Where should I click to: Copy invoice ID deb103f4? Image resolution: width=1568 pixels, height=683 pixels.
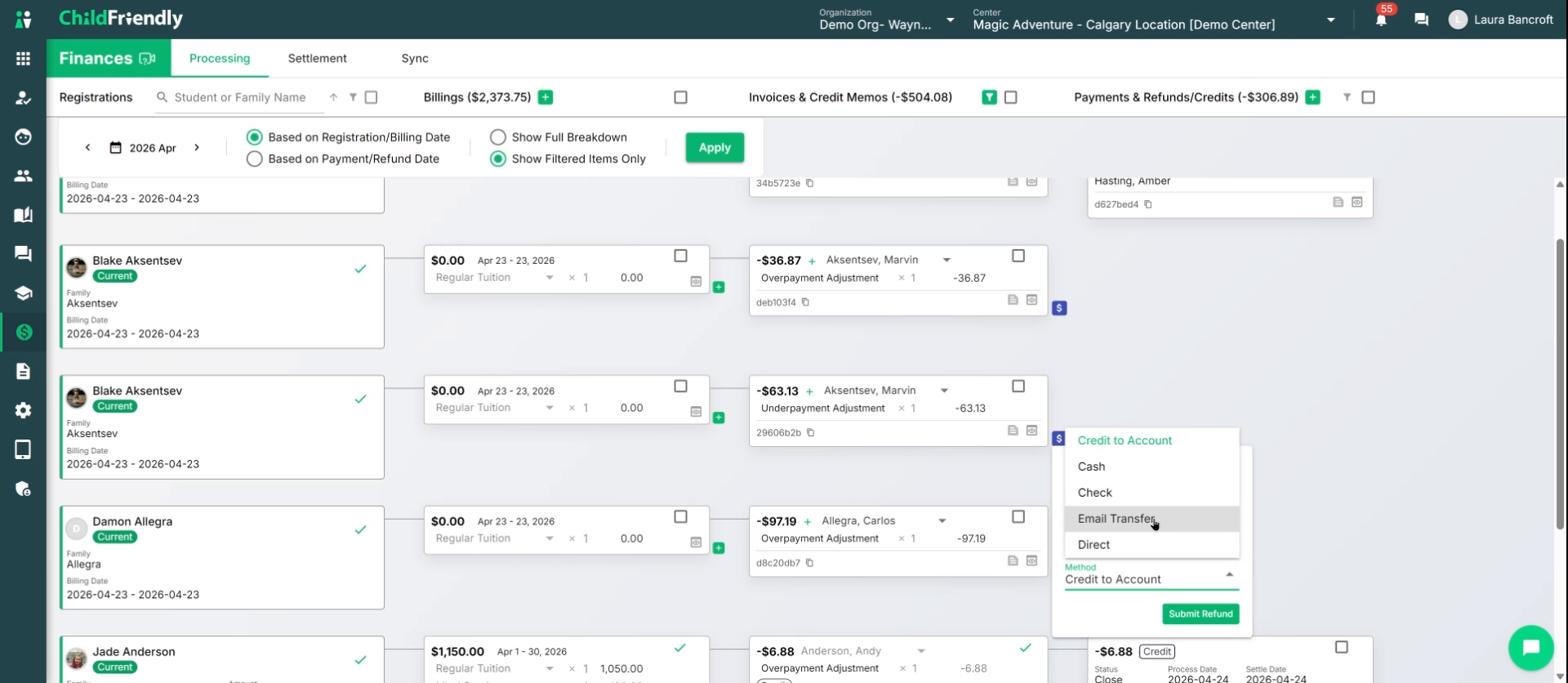coord(805,302)
